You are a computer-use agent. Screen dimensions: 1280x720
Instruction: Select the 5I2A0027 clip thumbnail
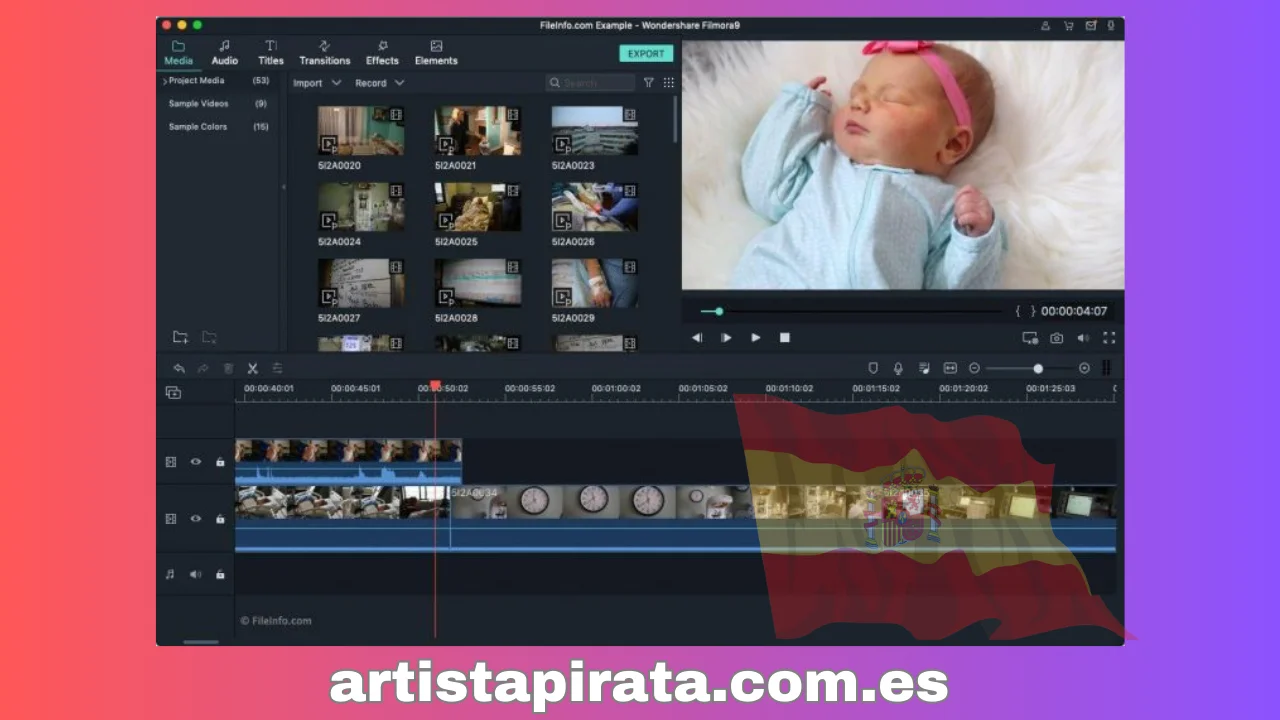point(361,283)
